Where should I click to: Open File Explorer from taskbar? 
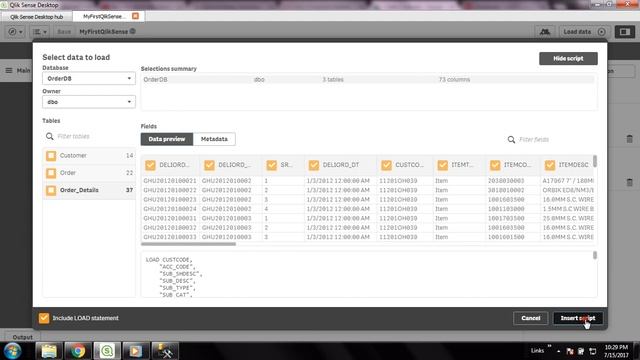[49, 351]
